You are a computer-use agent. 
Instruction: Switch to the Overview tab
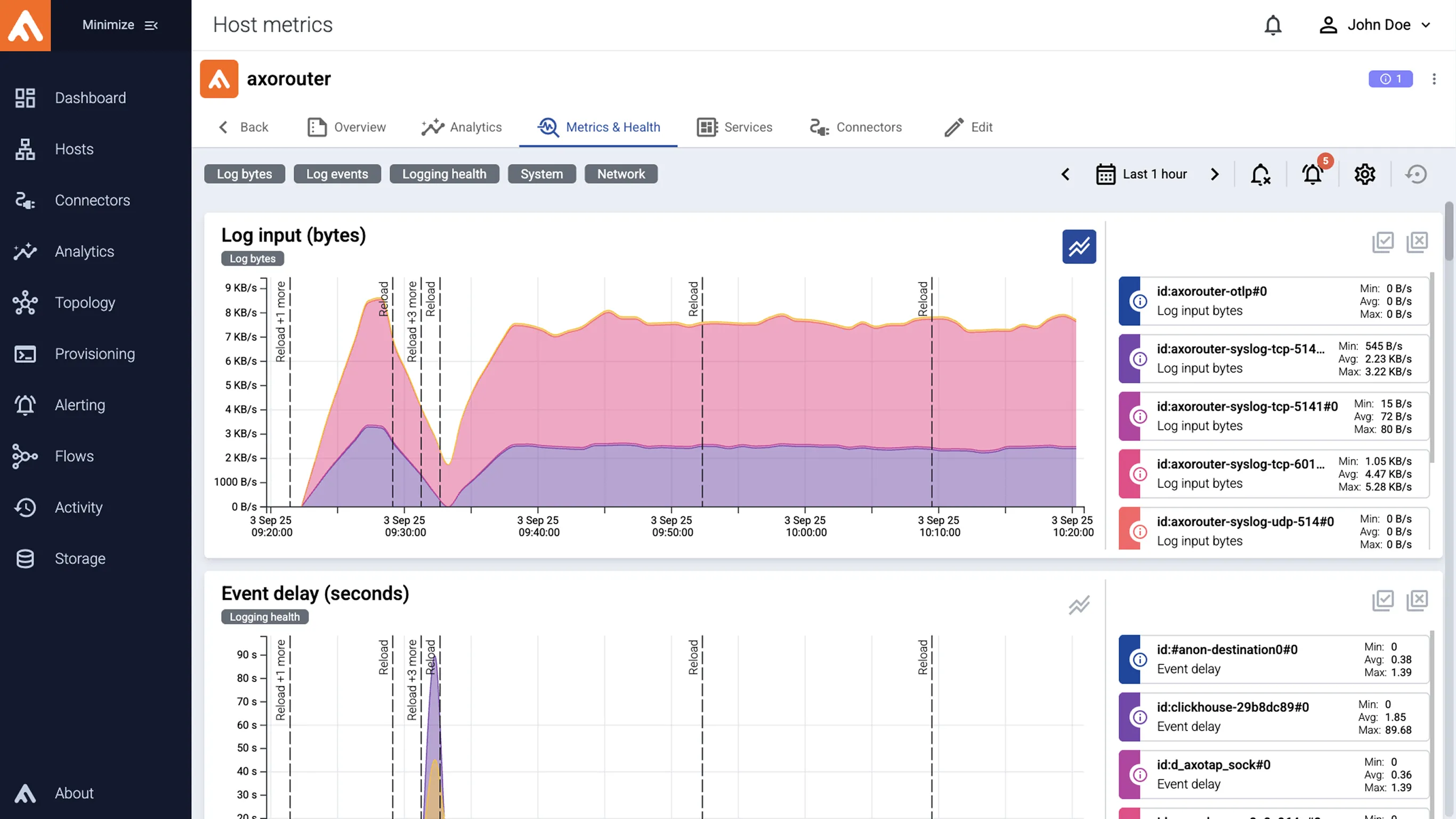tap(347, 127)
